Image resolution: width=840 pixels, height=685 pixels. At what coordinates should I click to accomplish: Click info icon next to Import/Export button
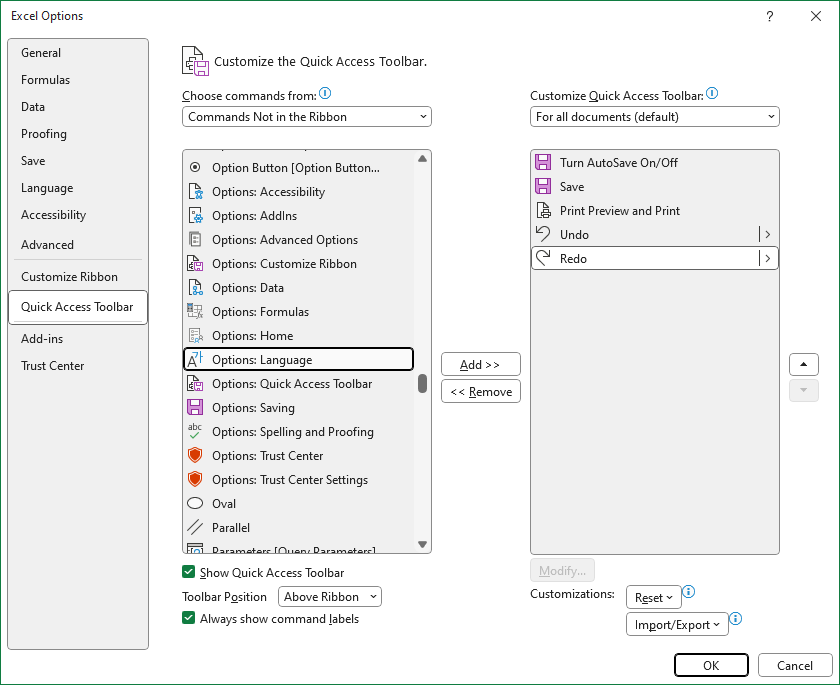click(x=736, y=619)
